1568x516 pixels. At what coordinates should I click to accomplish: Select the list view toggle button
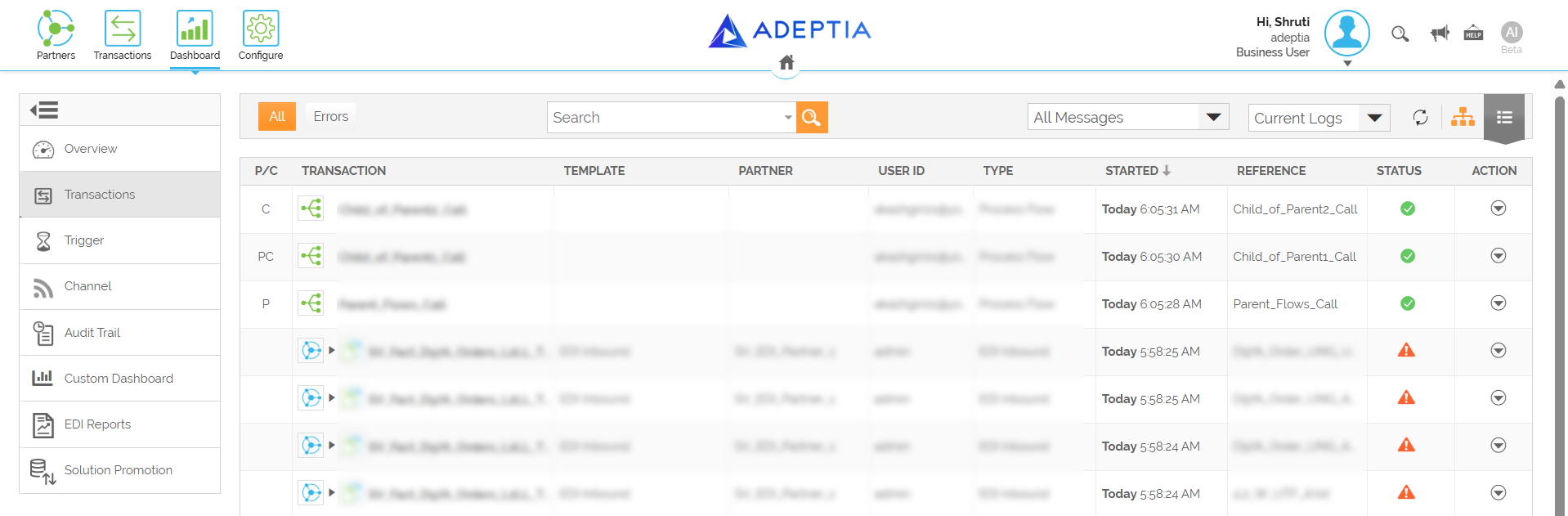1504,118
